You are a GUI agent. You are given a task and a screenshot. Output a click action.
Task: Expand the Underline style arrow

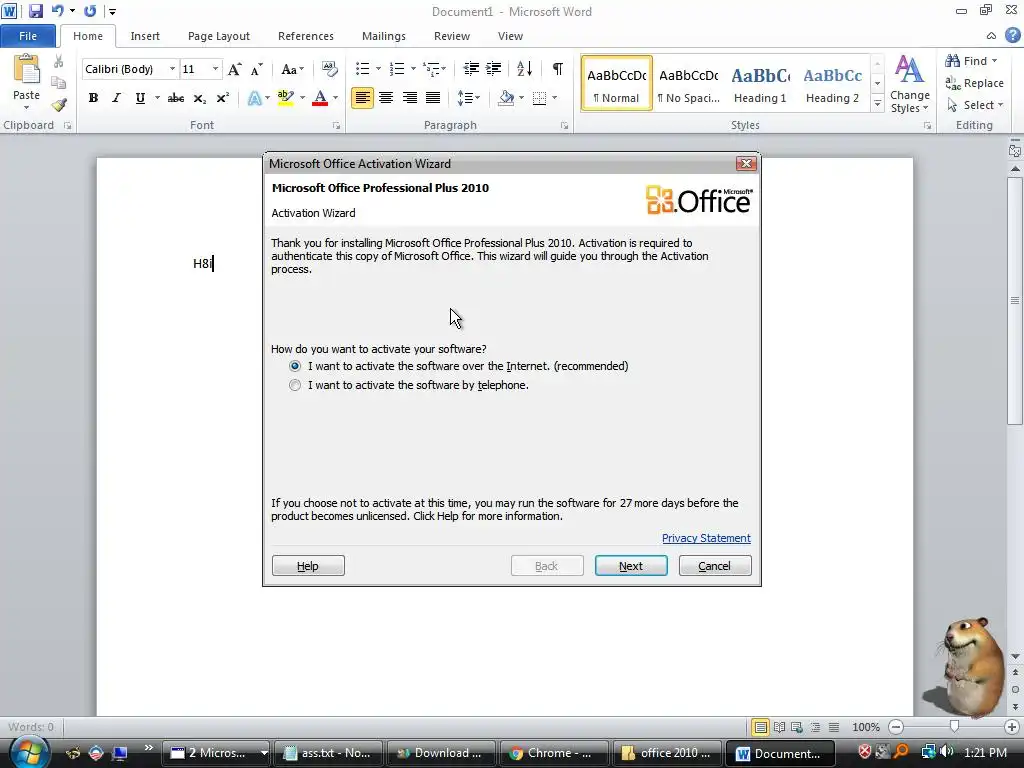coord(157,98)
